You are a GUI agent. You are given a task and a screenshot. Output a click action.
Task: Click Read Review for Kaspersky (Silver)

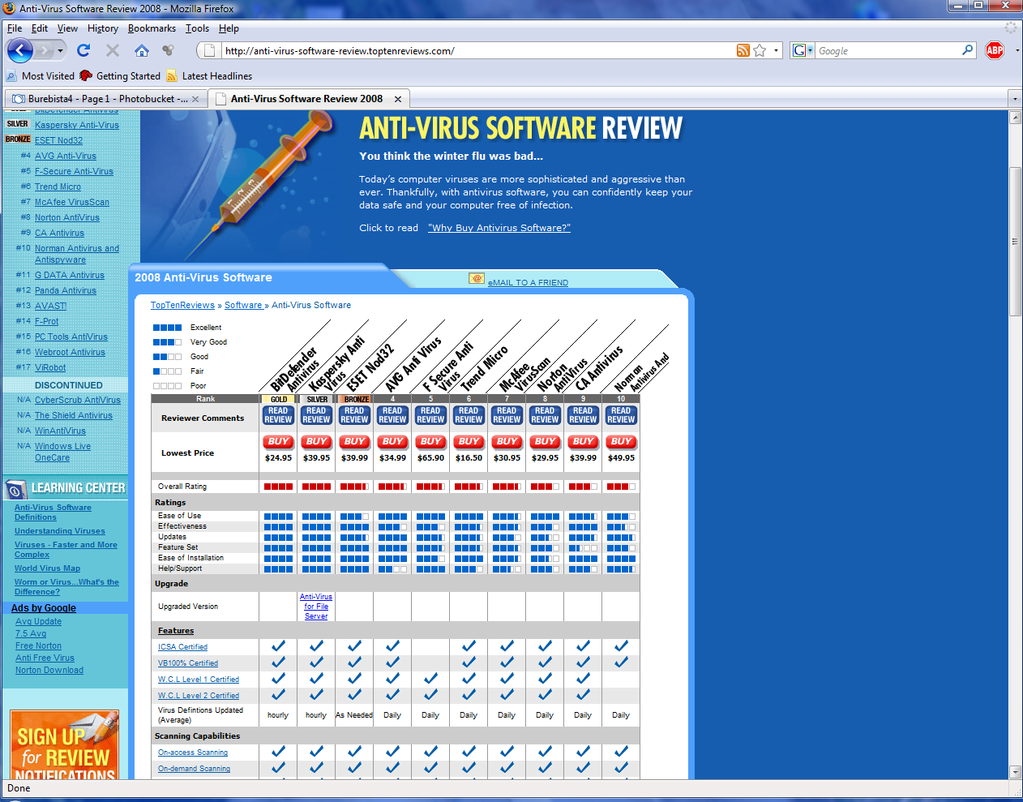[x=316, y=415]
